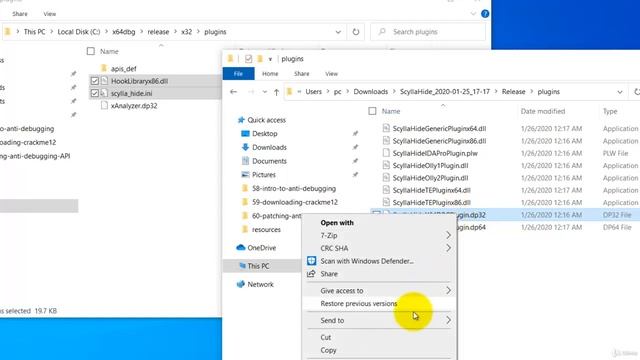Click the Search plugins field
Screen dimensions: 640x360
(x=428, y=32)
